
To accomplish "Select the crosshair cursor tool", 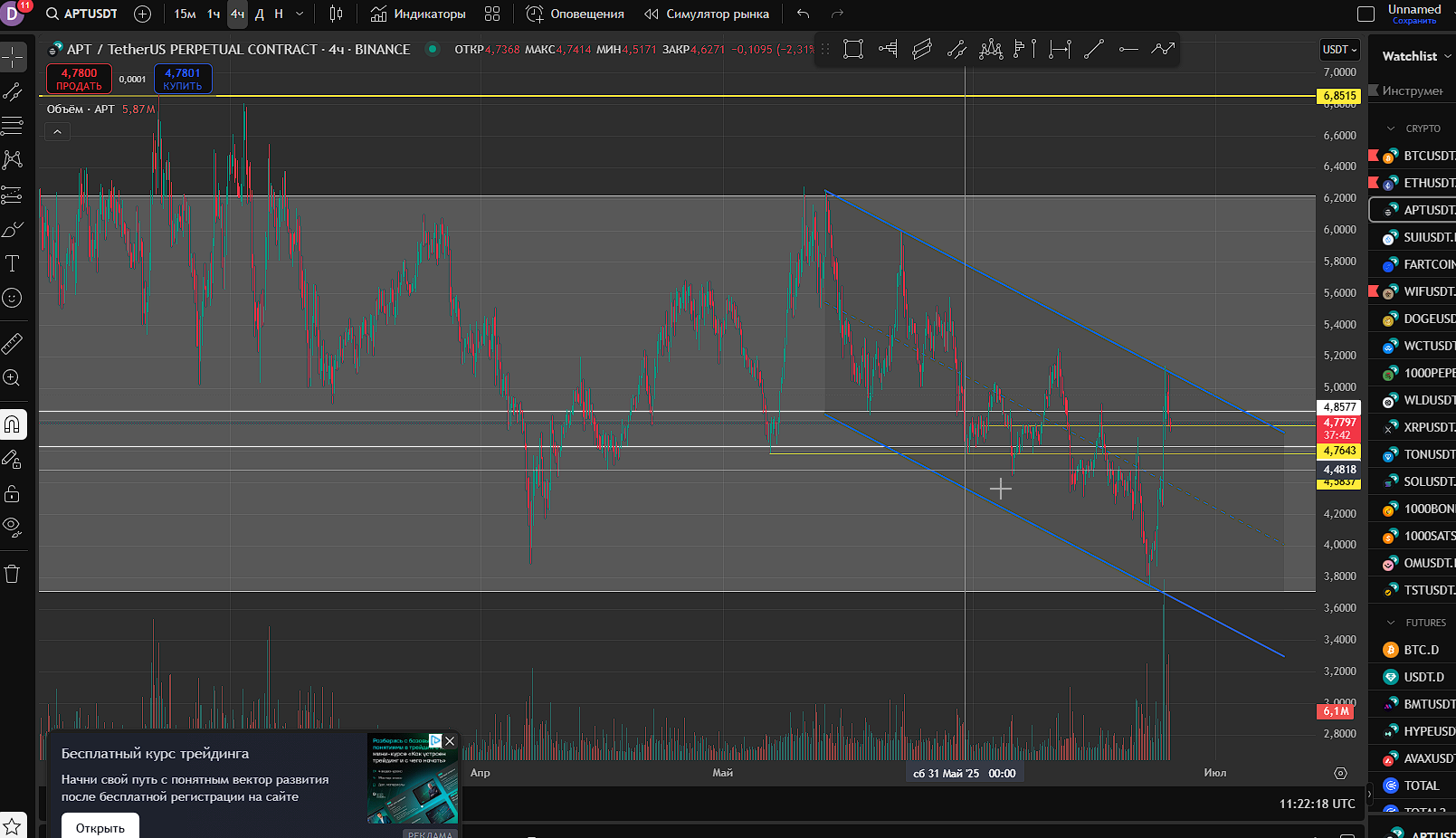I will click(13, 57).
